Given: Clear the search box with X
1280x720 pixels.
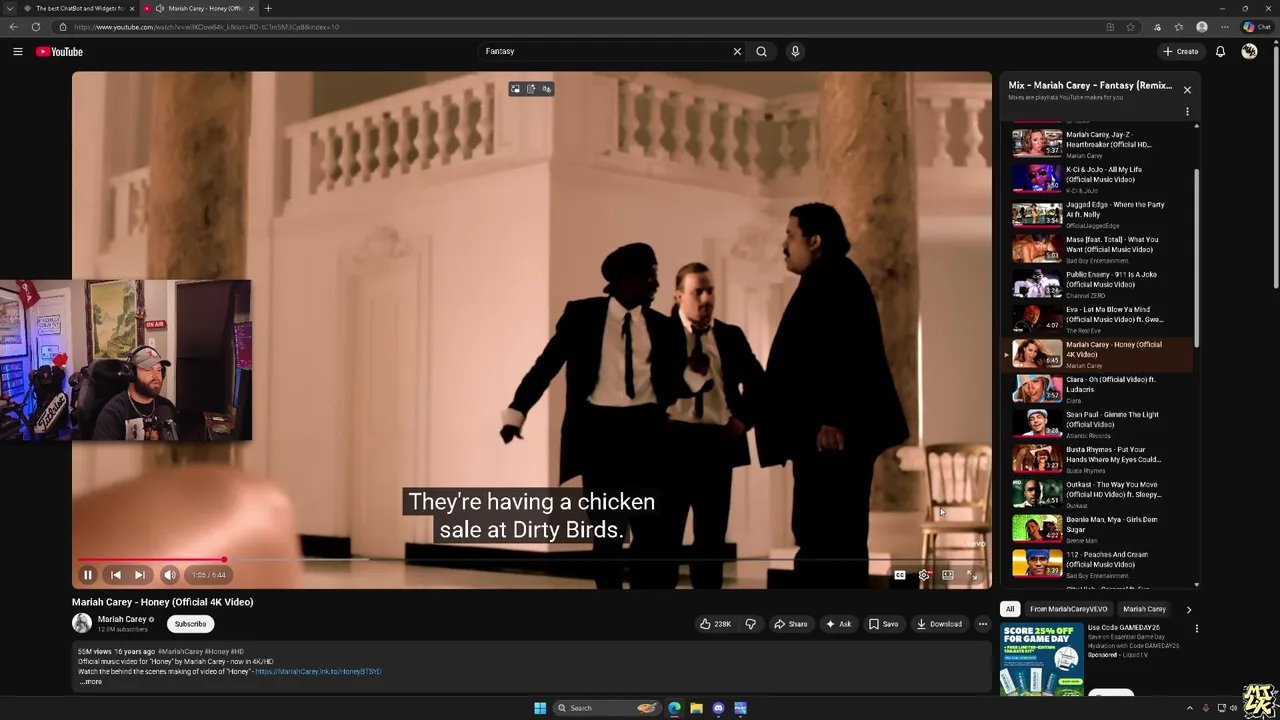Looking at the screenshot, I should pos(737,51).
